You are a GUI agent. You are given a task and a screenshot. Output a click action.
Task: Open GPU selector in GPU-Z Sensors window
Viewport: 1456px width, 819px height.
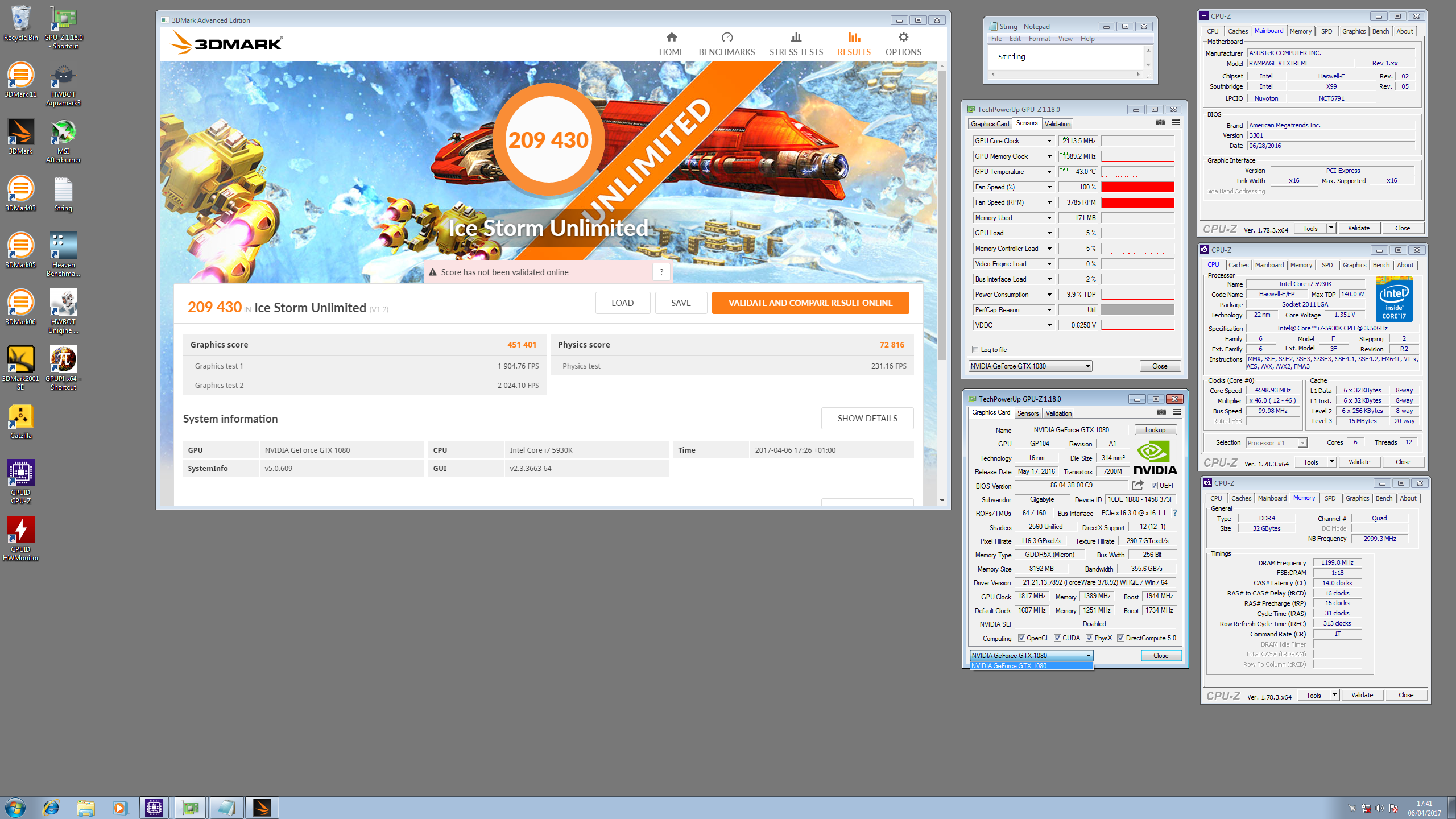[1030, 366]
